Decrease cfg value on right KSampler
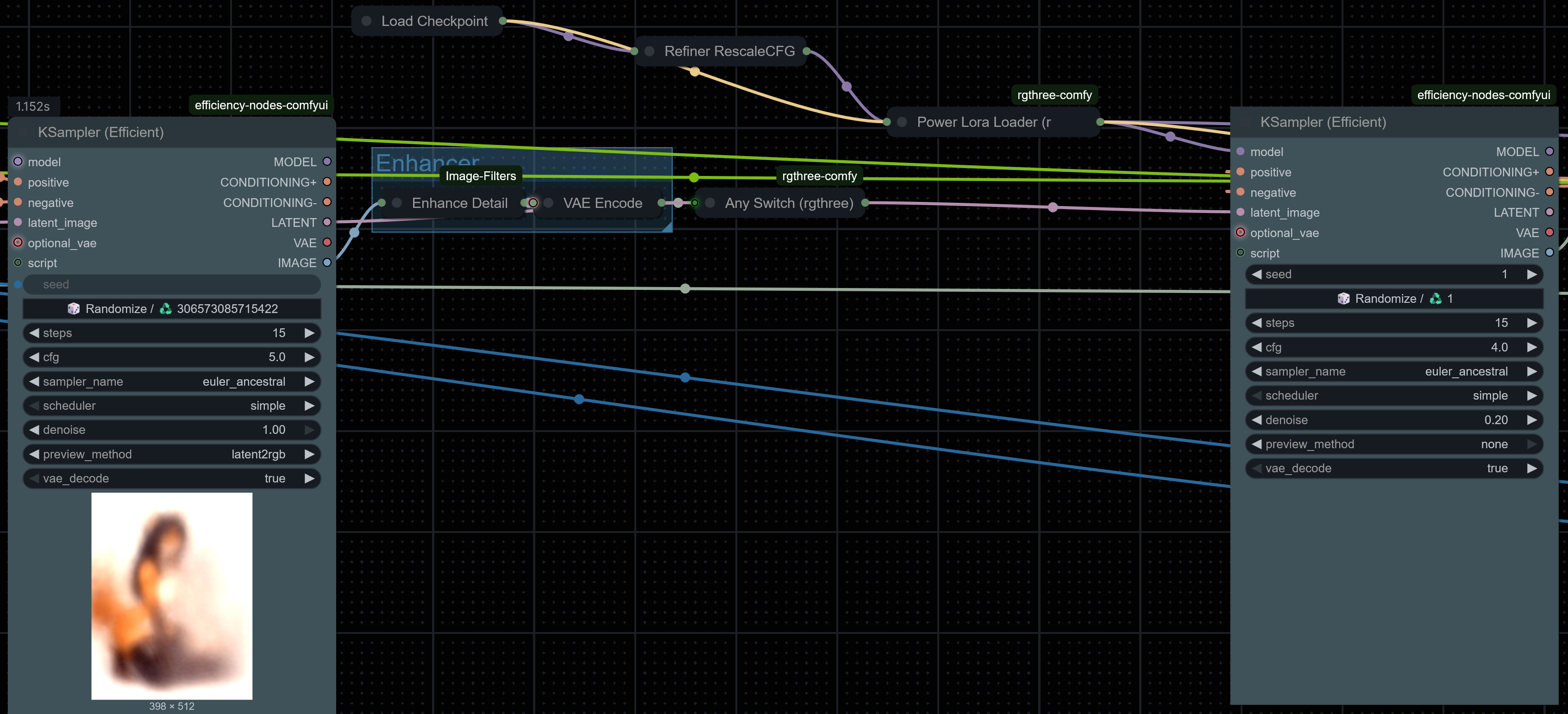Viewport: 1568px width, 714px height. pos(1256,347)
